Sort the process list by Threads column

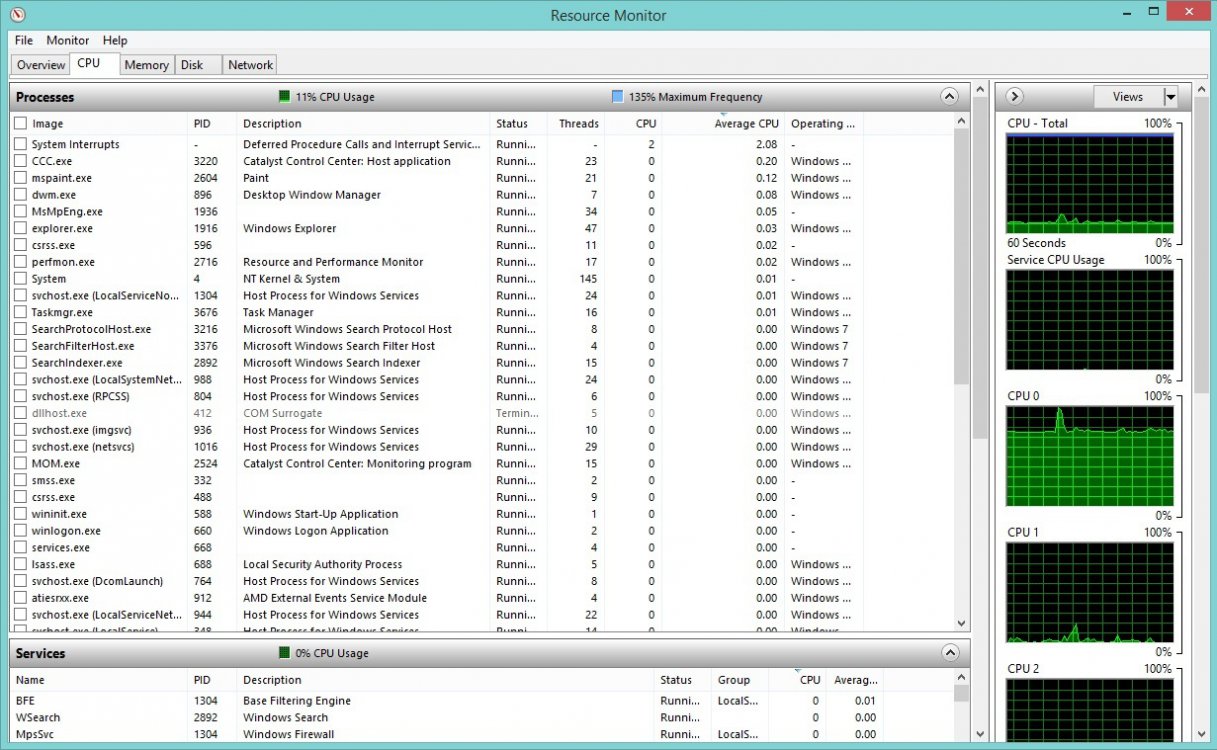coord(579,124)
